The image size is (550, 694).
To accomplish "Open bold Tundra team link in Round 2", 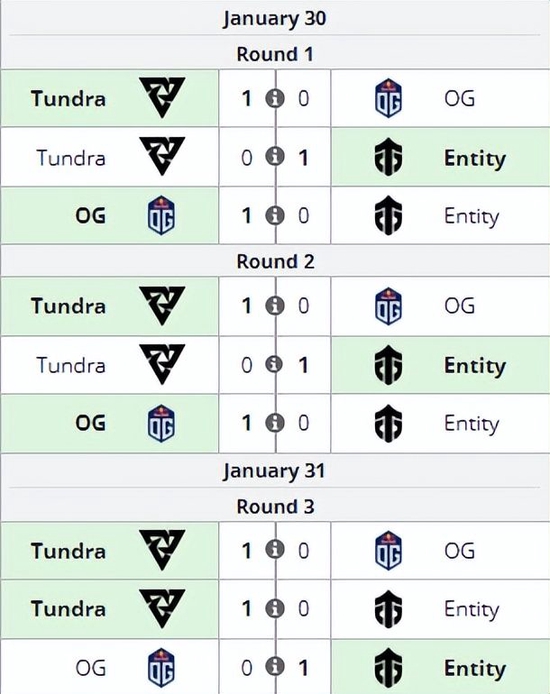I will pyautogui.click(x=68, y=306).
